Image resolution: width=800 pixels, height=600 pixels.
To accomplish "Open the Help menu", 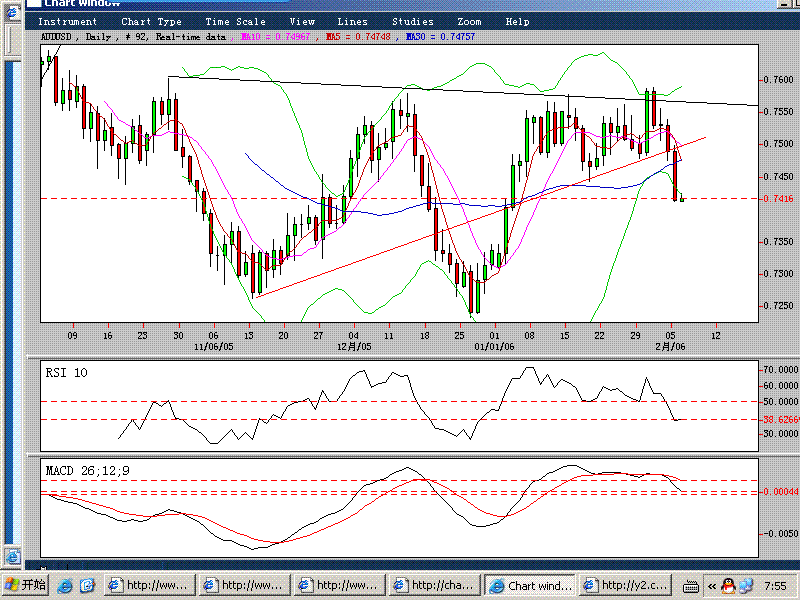I will (517, 21).
